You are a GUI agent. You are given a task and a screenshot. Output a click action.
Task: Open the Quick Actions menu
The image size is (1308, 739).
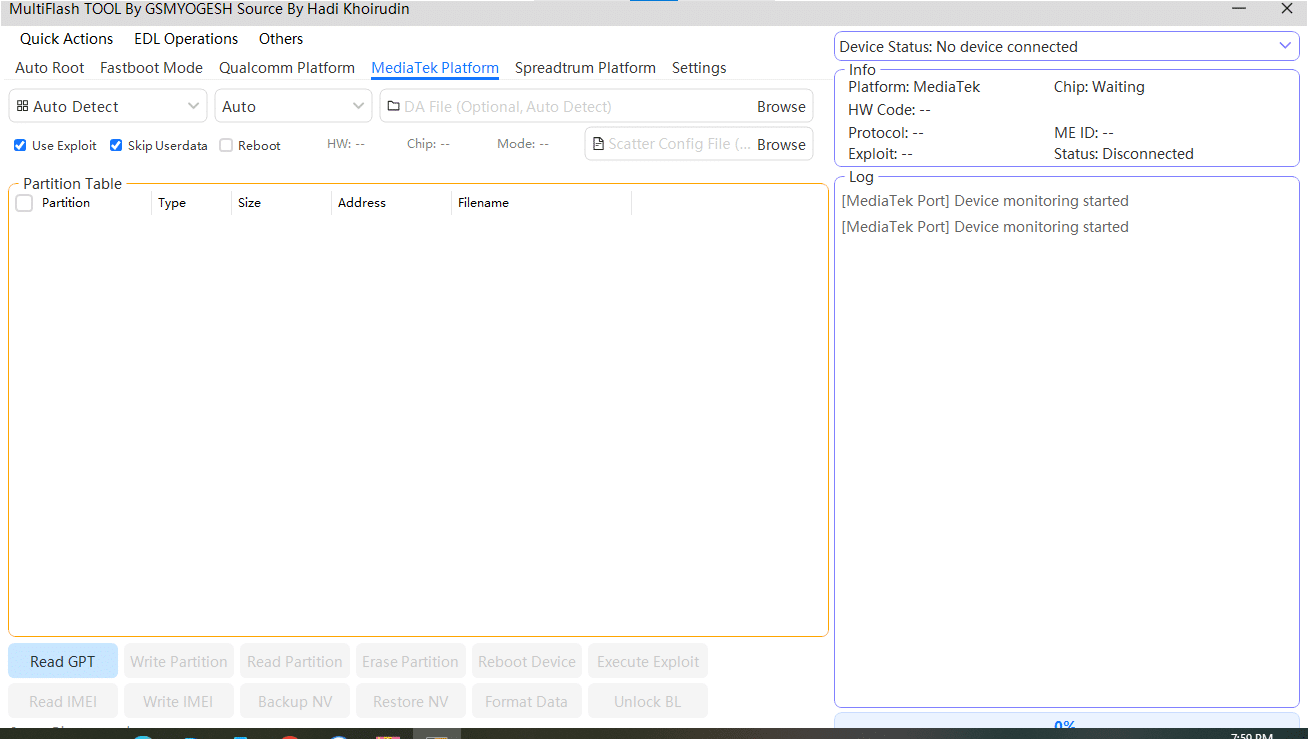(x=66, y=39)
